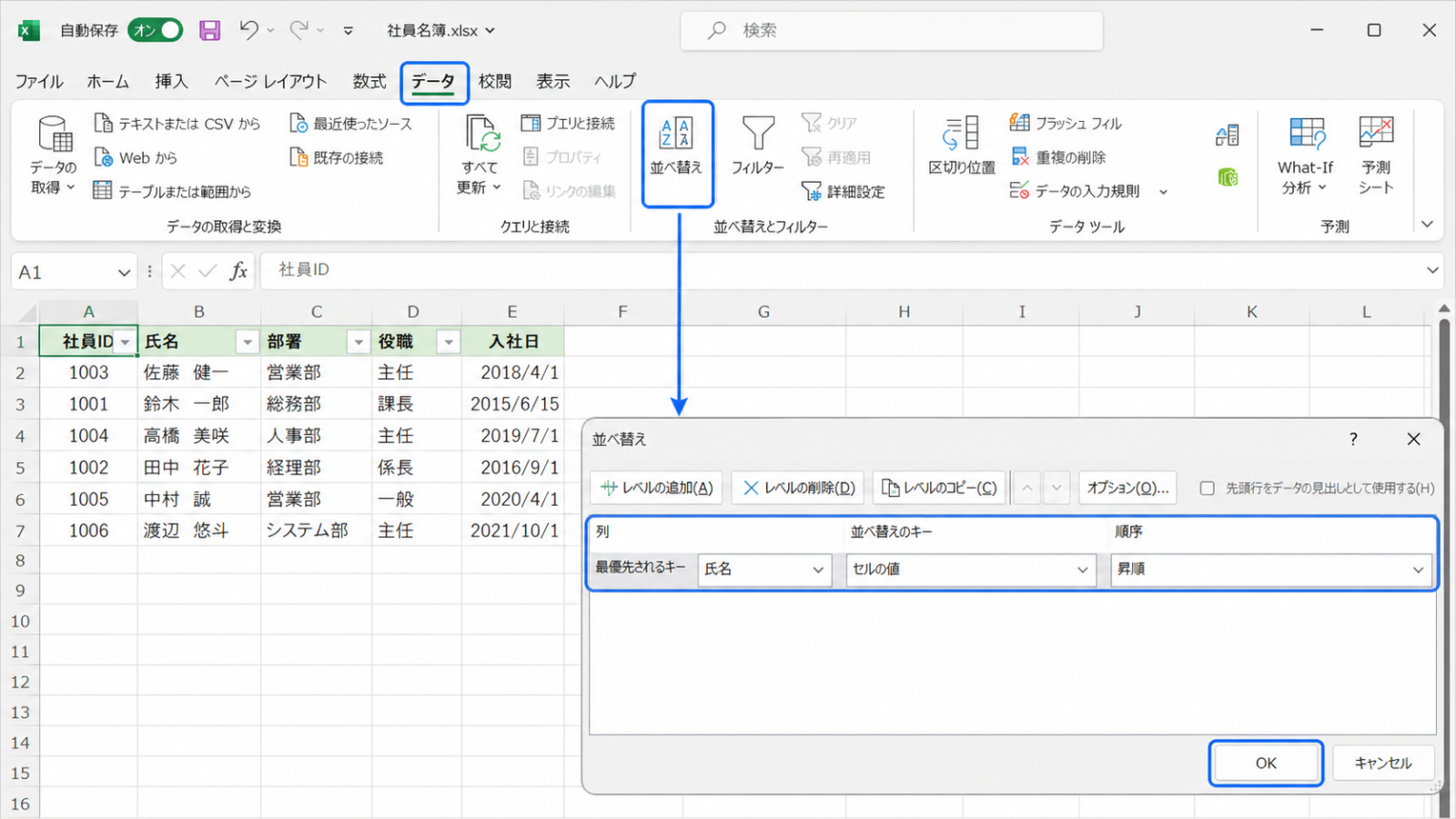Click the search magnifier box 検索
The image size is (1456, 819).
[892, 30]
